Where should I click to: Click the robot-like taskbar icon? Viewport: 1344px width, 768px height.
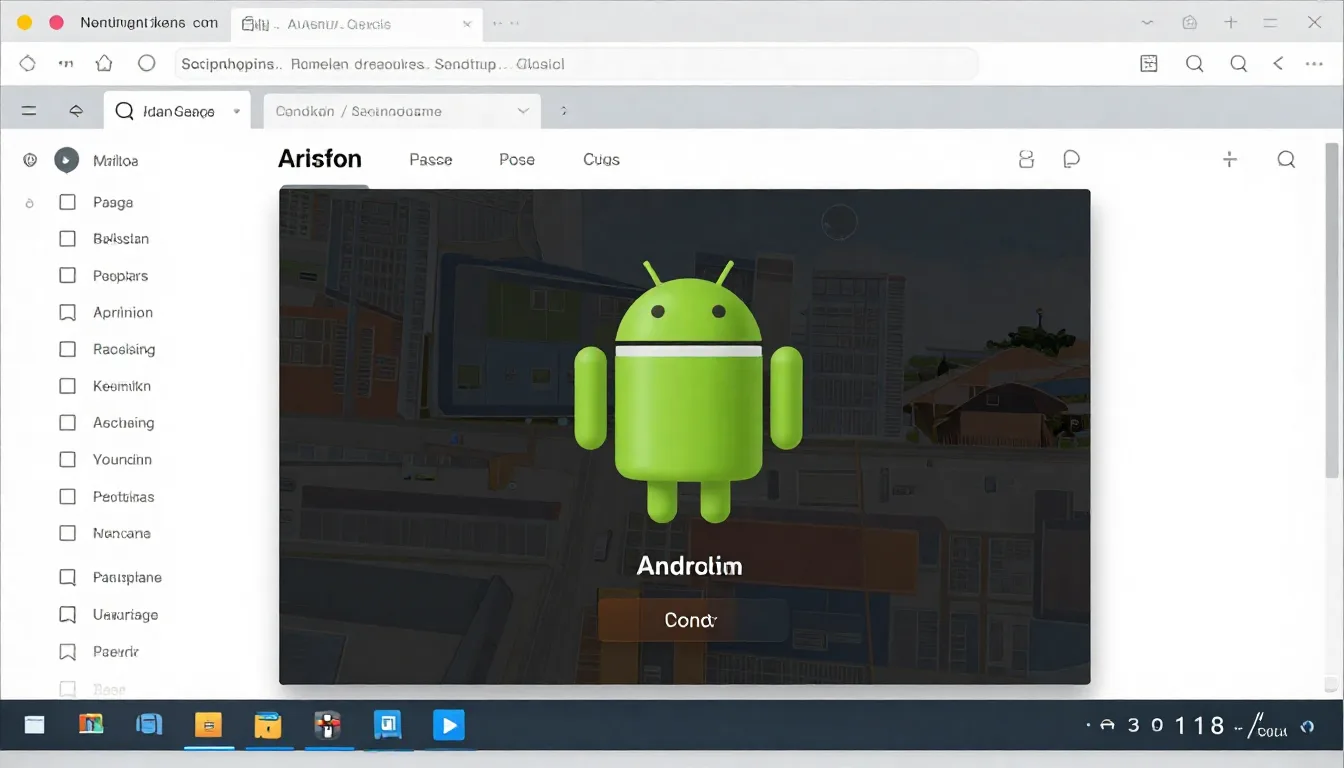coord(328,725)
